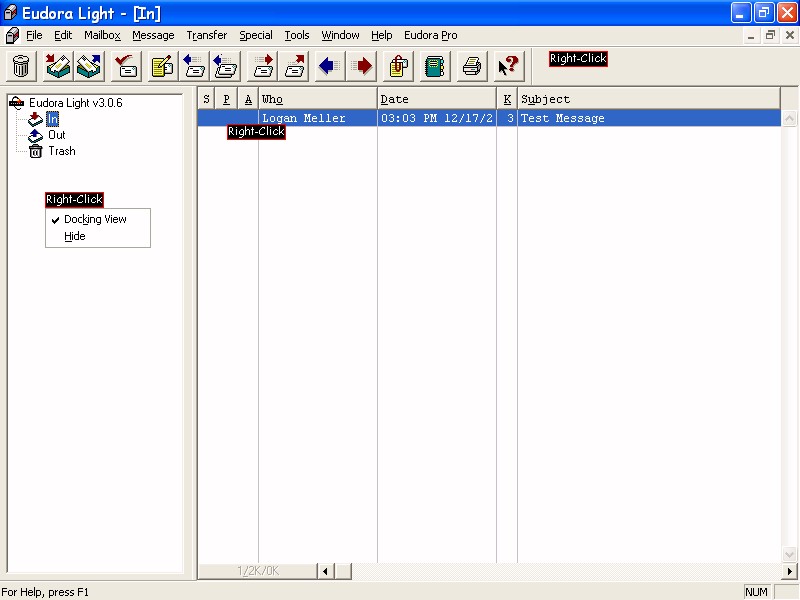Minimize the inner In mailbox window
Image resolution: width=800 pixels, height=600 pixels.
point(751,35)
